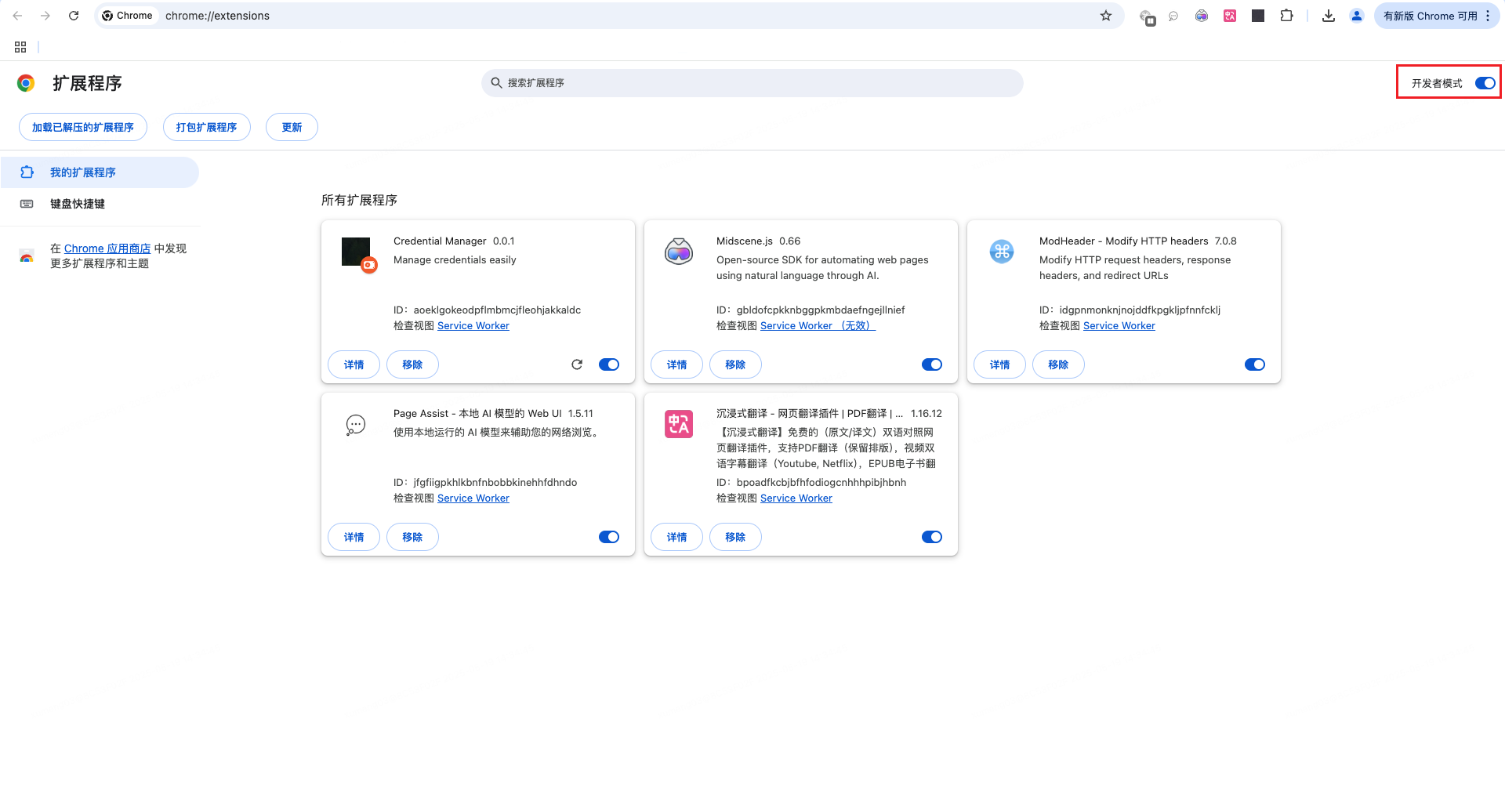Open the Immersive Translate pink toolbar icon
This screenshot has height=812, width=1505.
(x=1230, y=16)
